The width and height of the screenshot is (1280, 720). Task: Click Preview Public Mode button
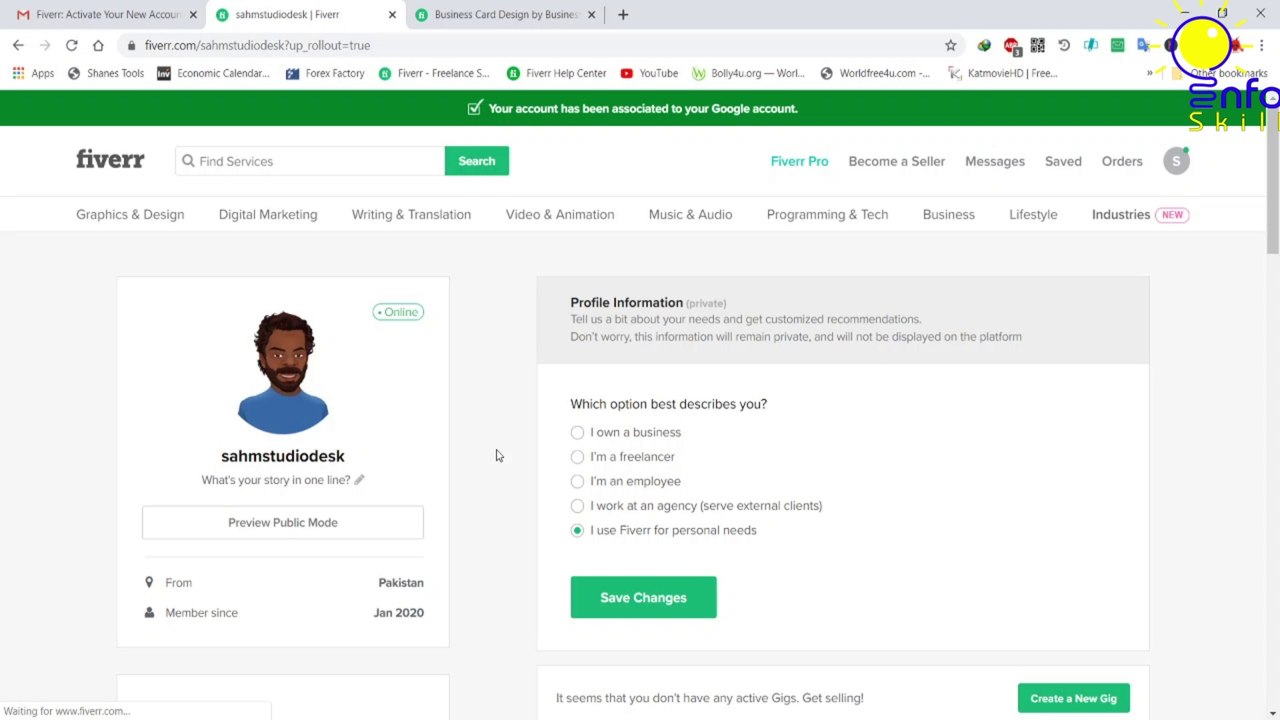point(283,522)
